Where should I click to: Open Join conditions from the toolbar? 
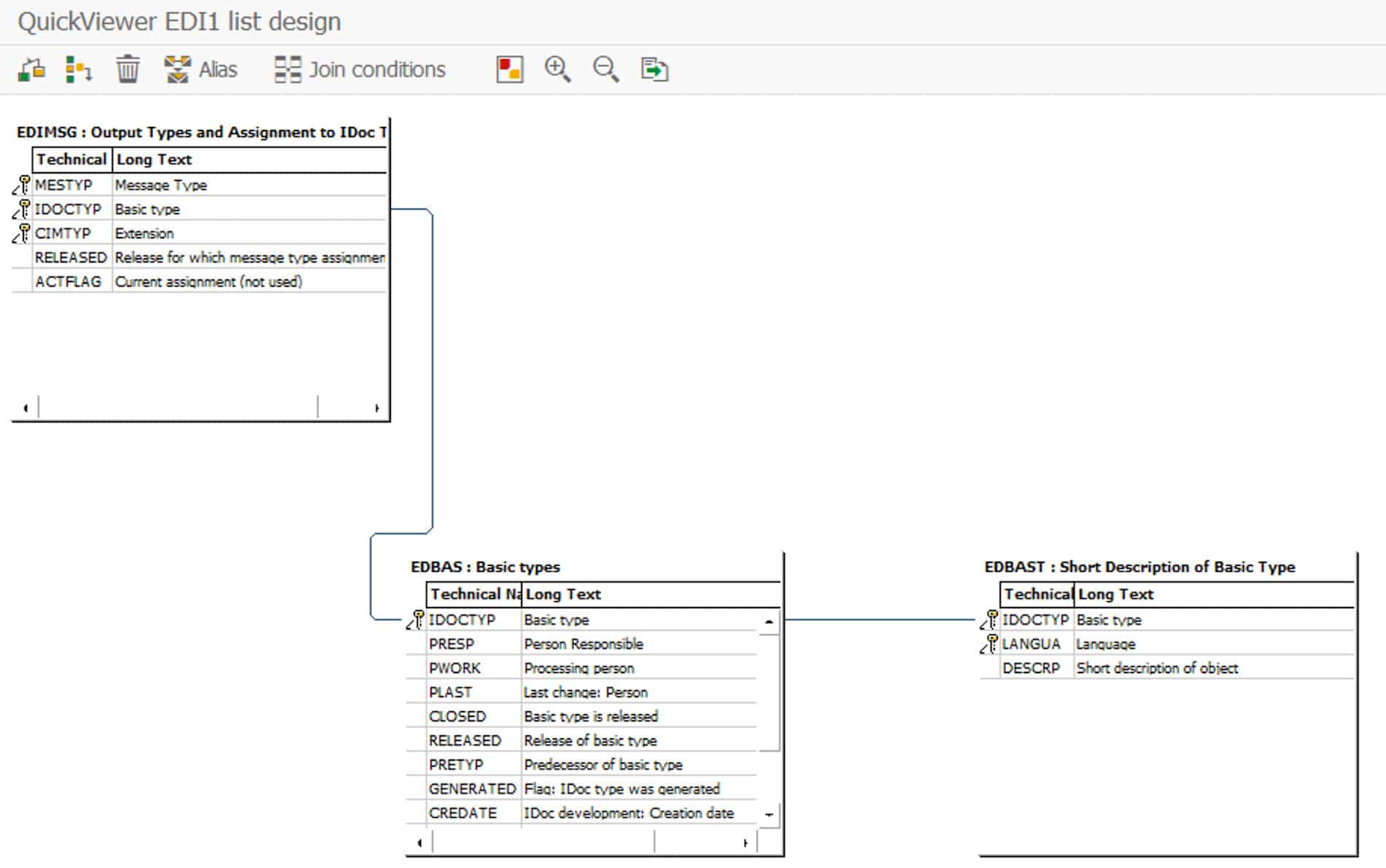[360, 69]
